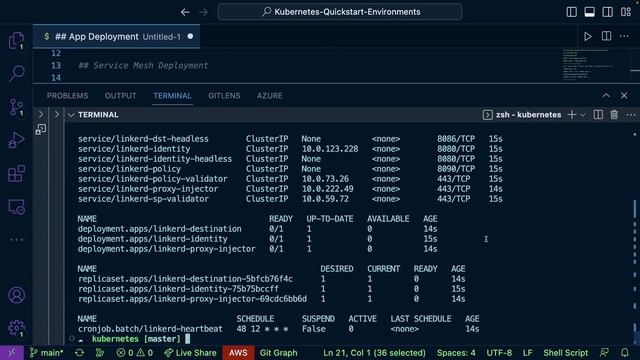Show additional activity bar views ellipsis
The width and height of the screenshot is (640, 360).
(x=16, y=240)
